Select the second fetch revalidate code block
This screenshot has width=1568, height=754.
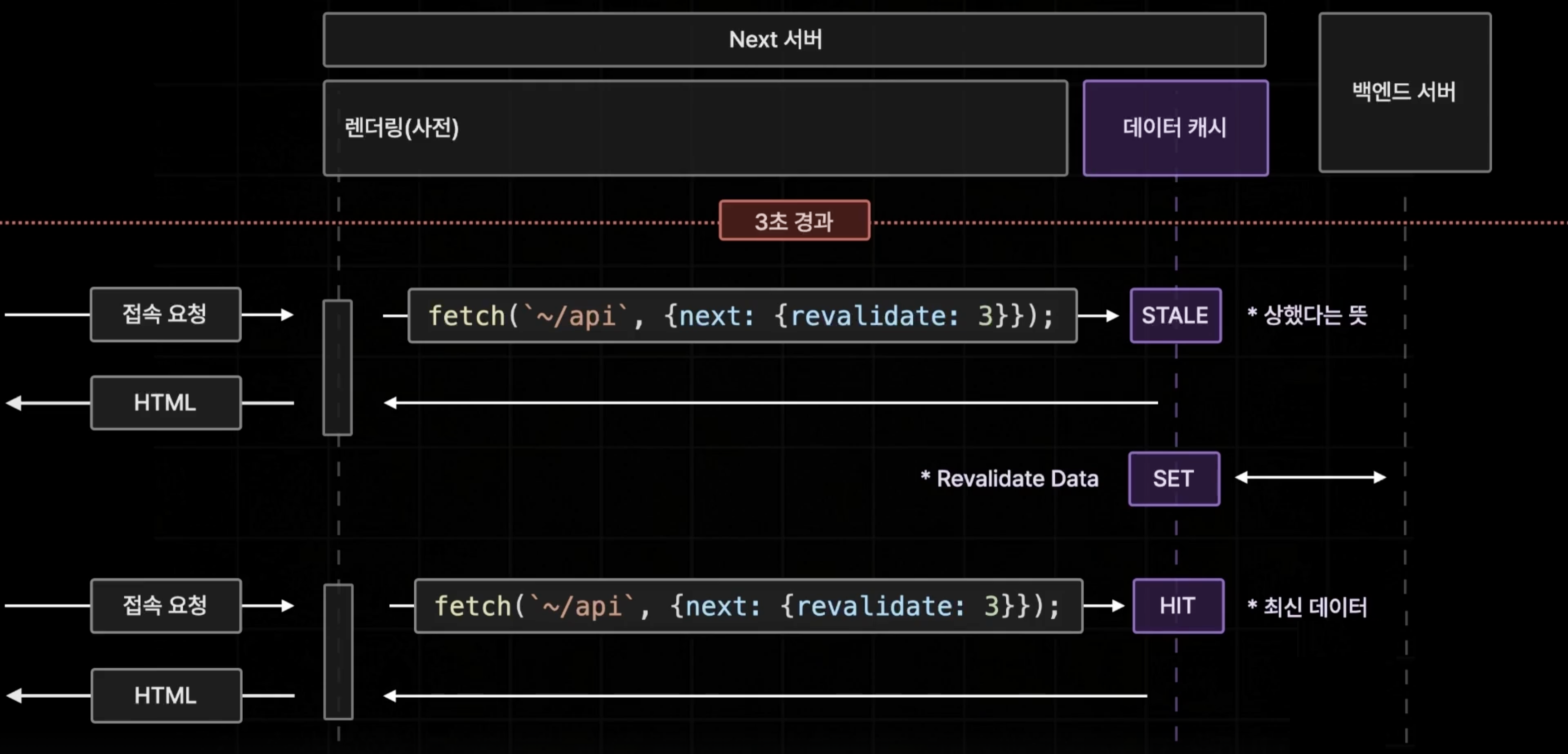(748, 606)
